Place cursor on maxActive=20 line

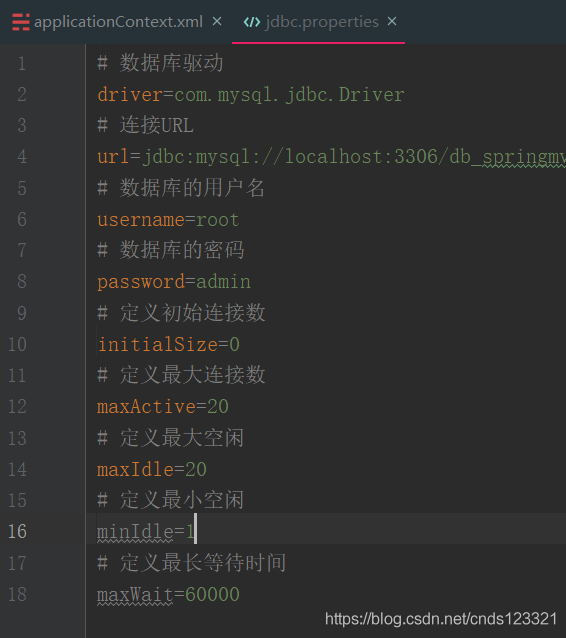(x=163, y=407)
